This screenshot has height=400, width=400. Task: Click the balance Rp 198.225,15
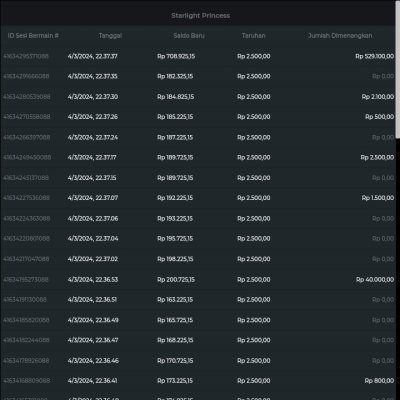[x=175, y=259]
